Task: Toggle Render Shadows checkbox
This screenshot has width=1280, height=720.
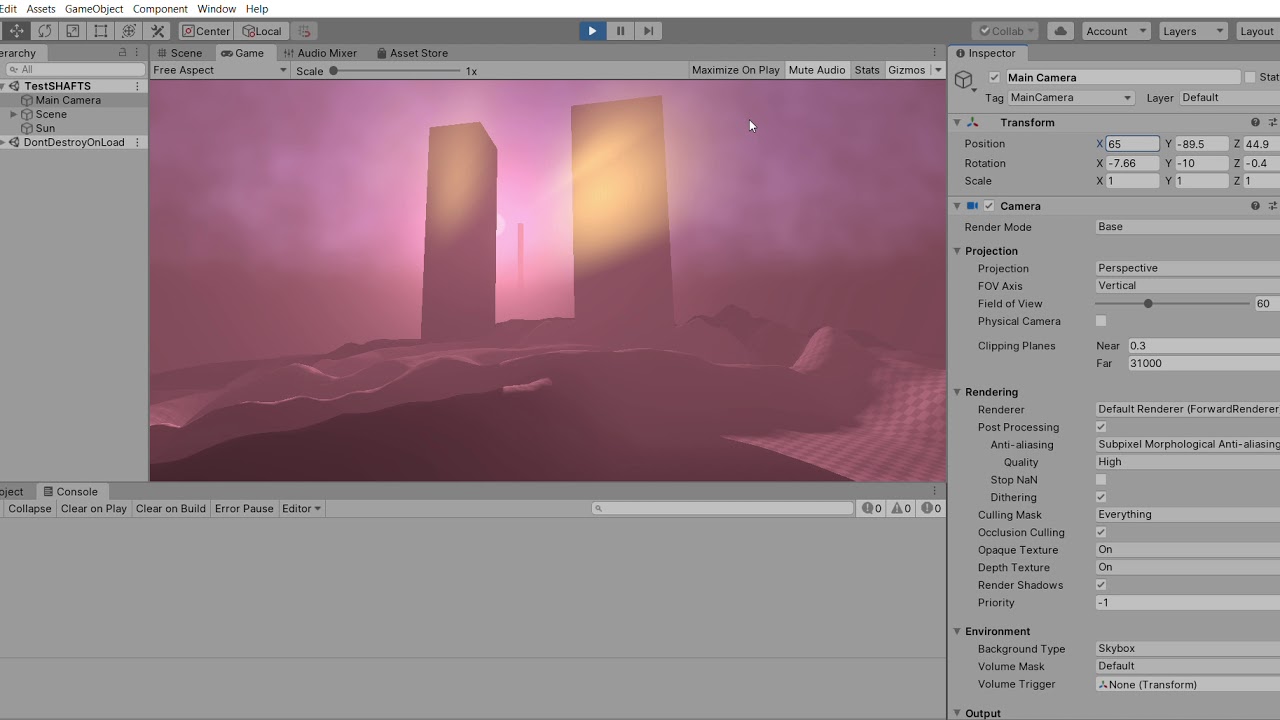Action: tap(1101, 585)
